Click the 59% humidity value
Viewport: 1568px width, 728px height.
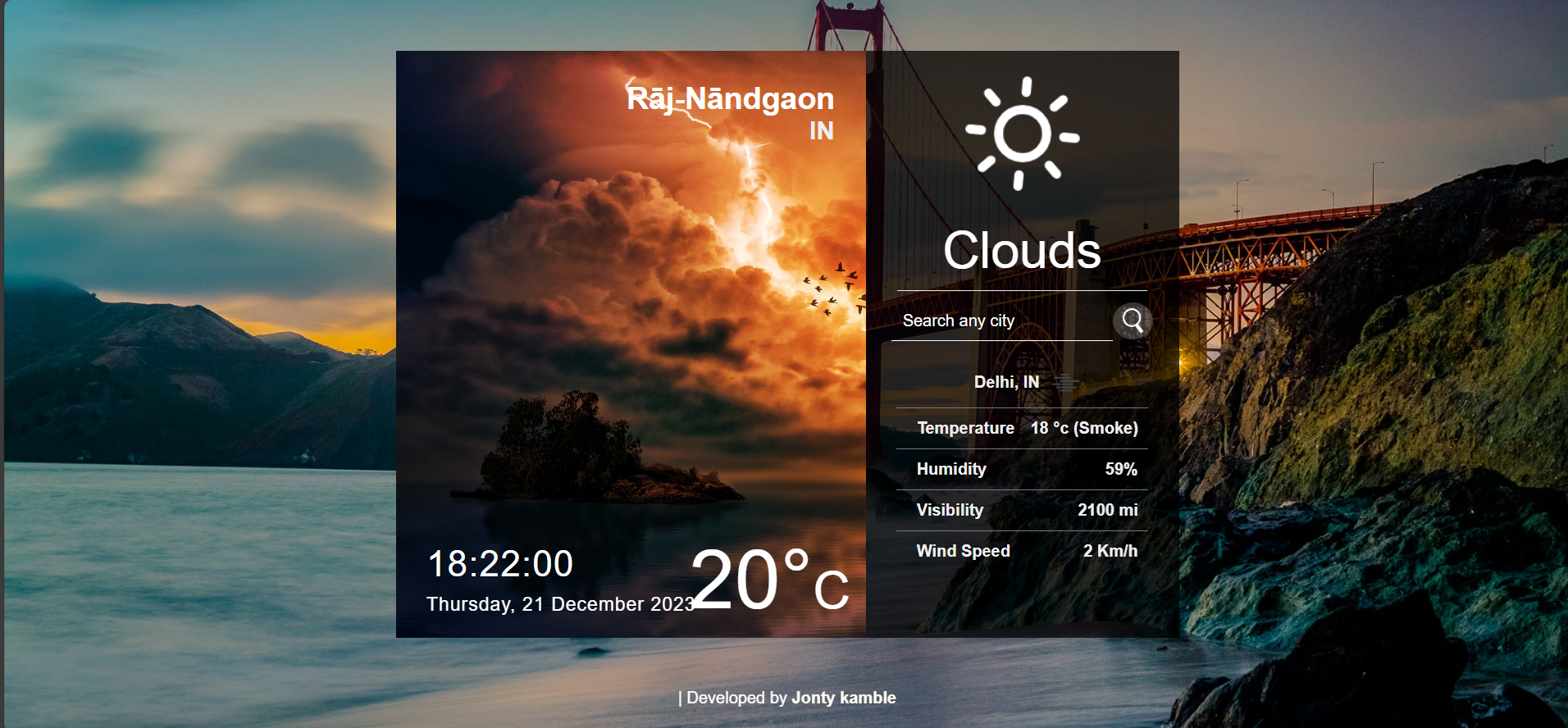[x=1121, y=469]
